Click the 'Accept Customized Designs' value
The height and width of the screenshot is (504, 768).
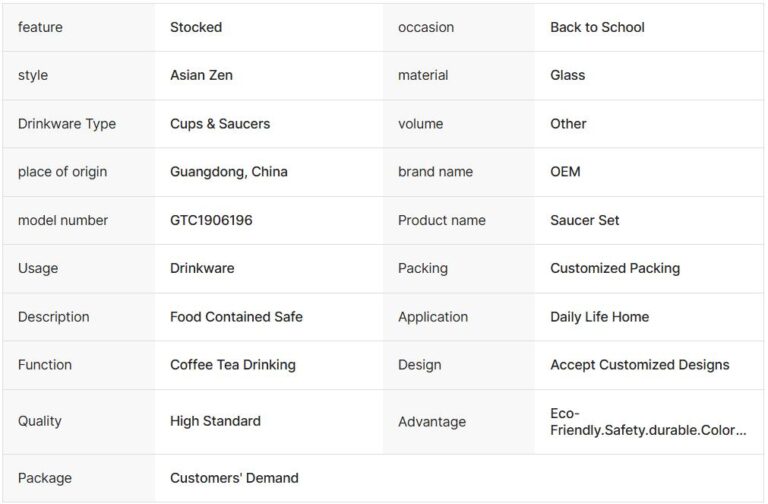[x=640, y=365]
